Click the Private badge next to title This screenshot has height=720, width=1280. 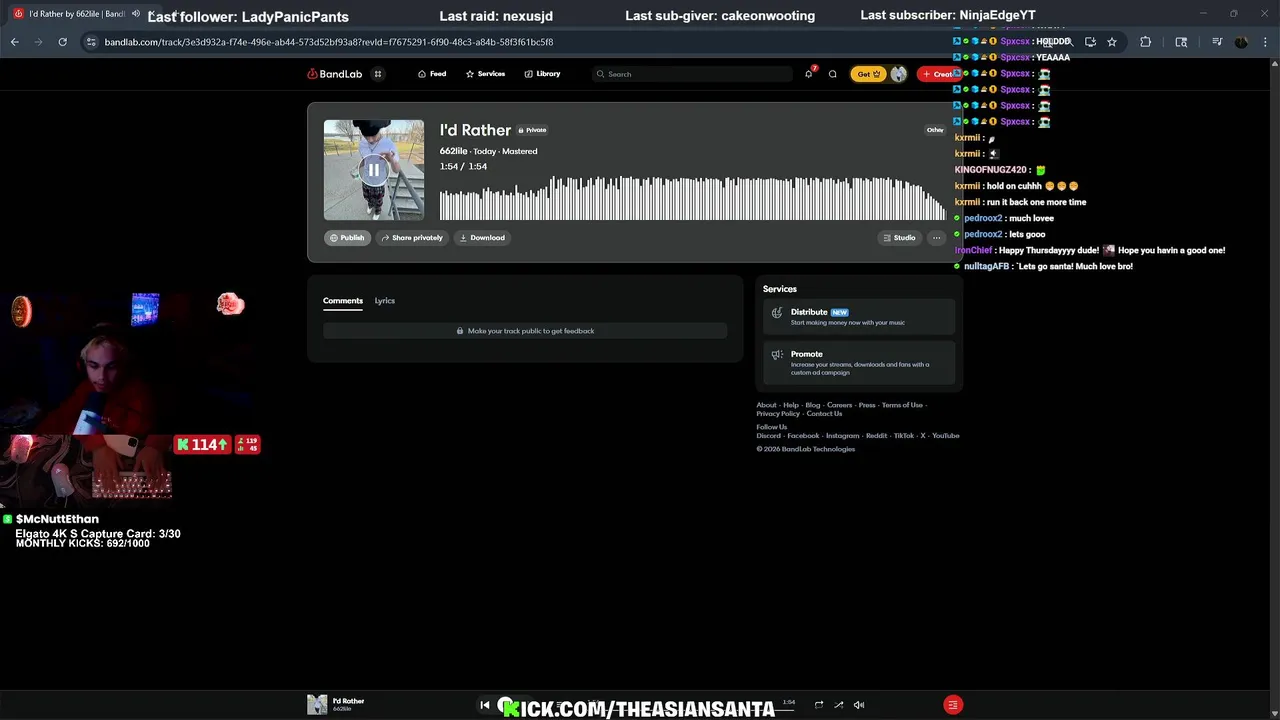pyautogui.click(x=532, y=130)
